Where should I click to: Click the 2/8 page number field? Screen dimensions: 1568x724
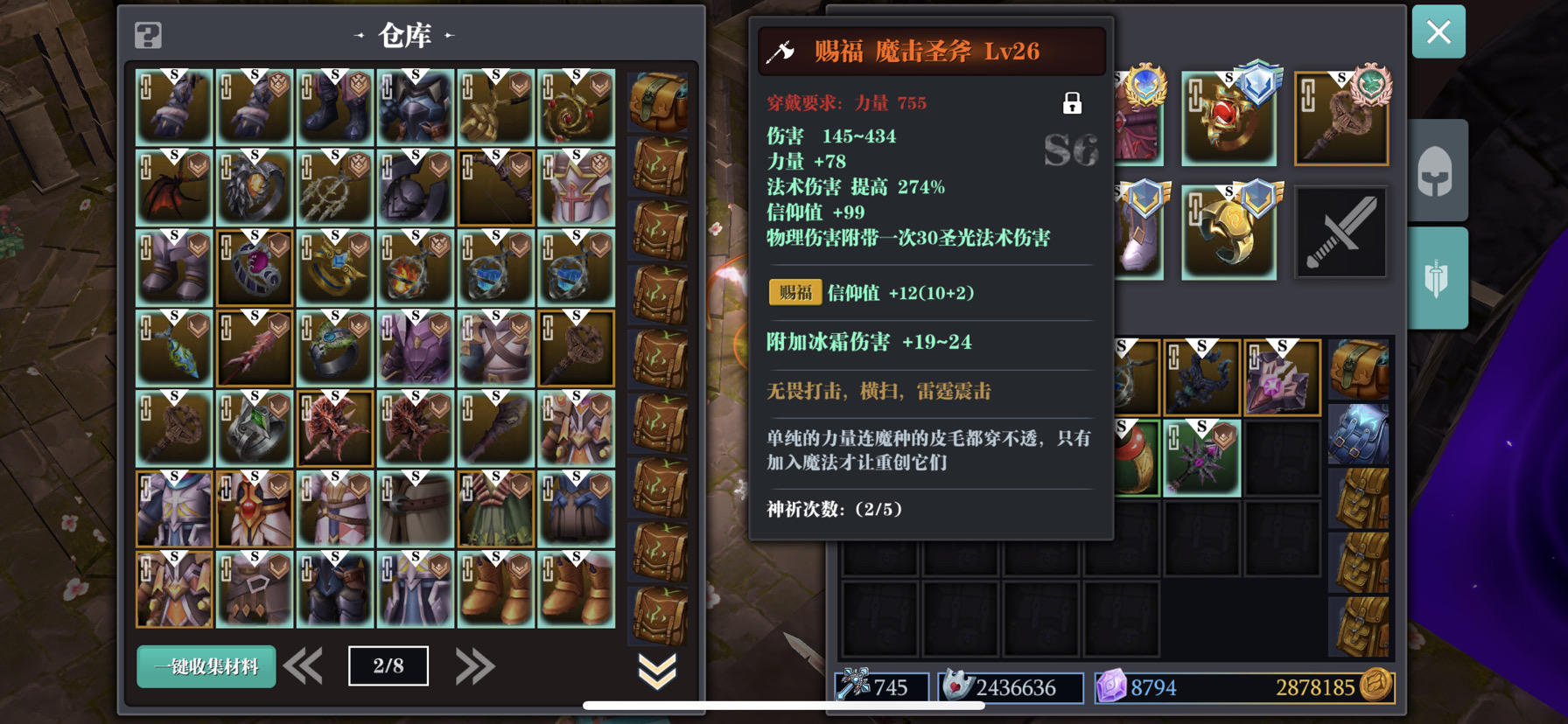pyautogui.click(x=388, y=666)
